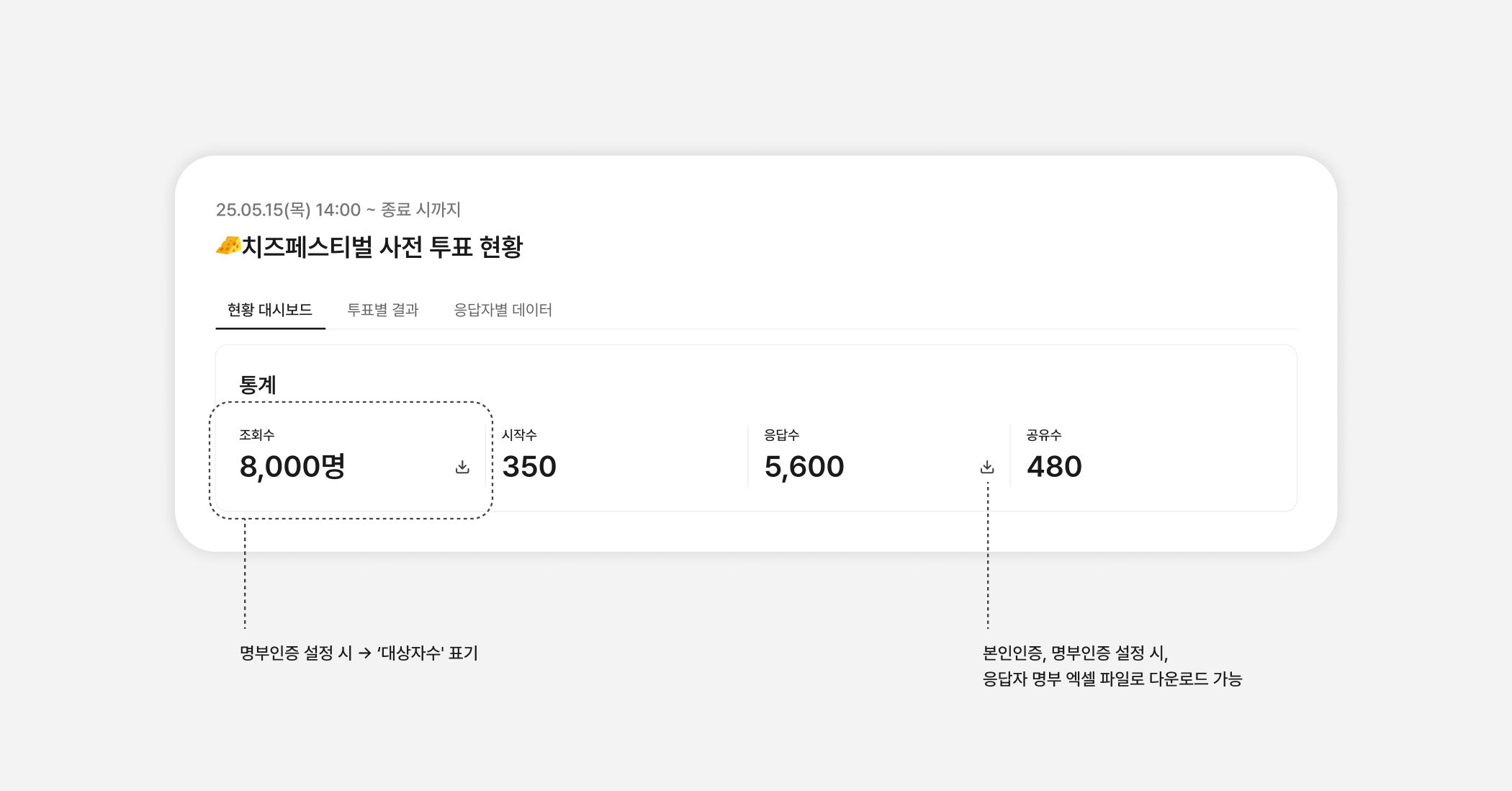Screen dimensions: 1512x791
Task: Click the download icon beside 5,600
Action: pyautogui.click(x=987, y=468)
